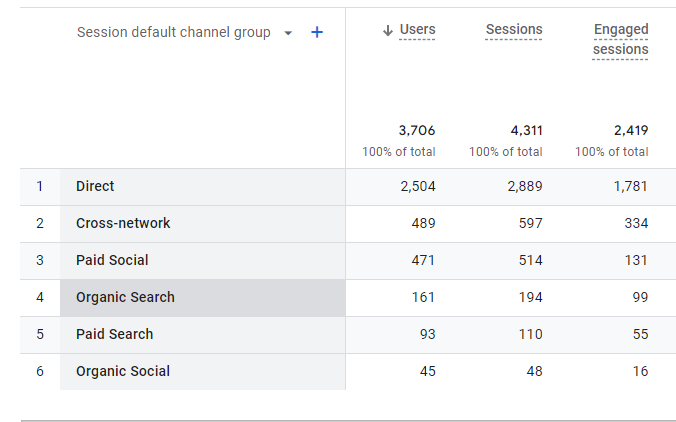
Task: Select the Session default channel group label
Action: (x=174, y=32)
